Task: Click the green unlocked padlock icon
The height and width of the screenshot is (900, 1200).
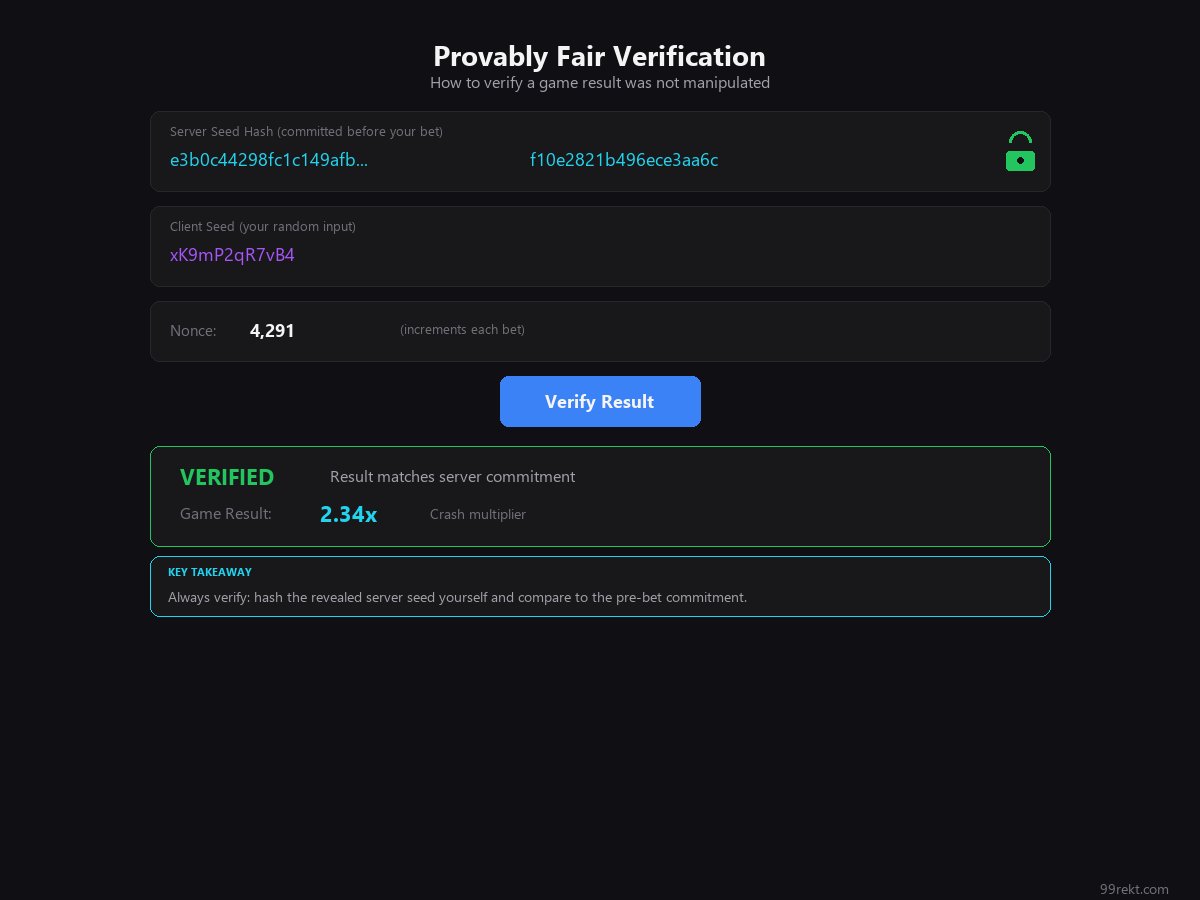Action: point(1020,152)
